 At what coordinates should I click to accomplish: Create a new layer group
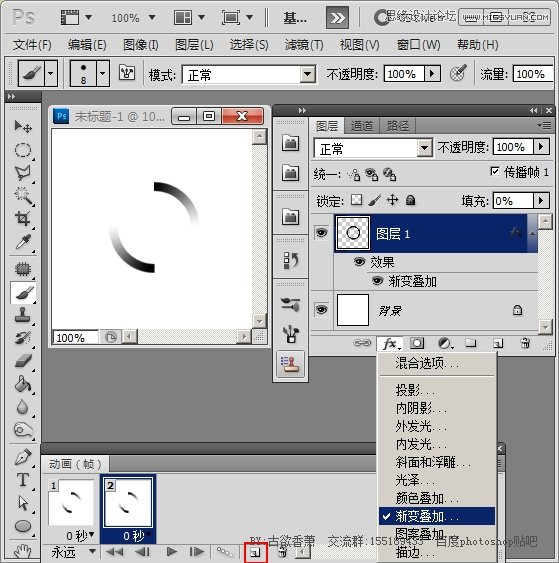pos(471,344)
